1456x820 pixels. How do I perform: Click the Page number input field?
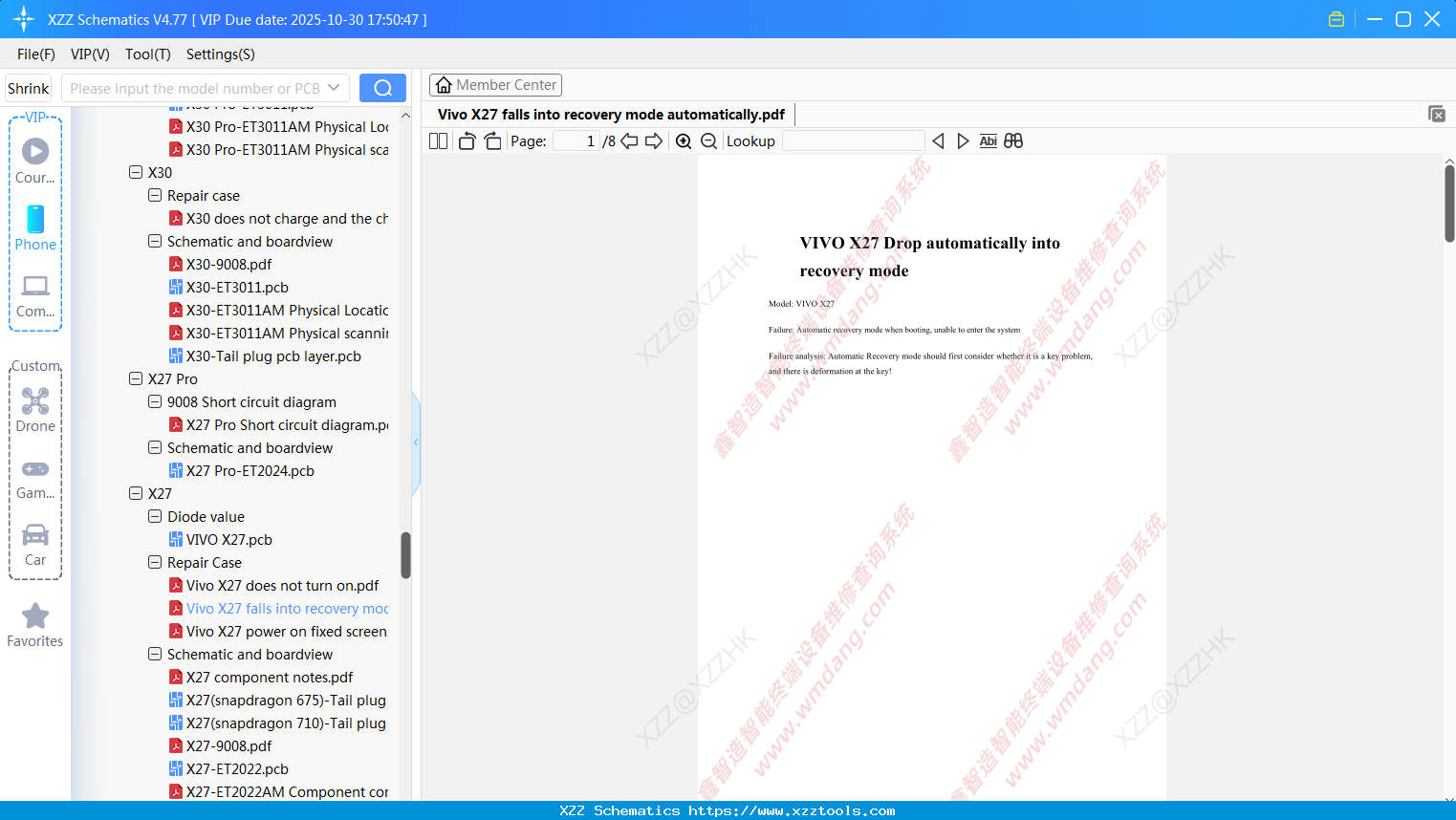coord(576,141)
